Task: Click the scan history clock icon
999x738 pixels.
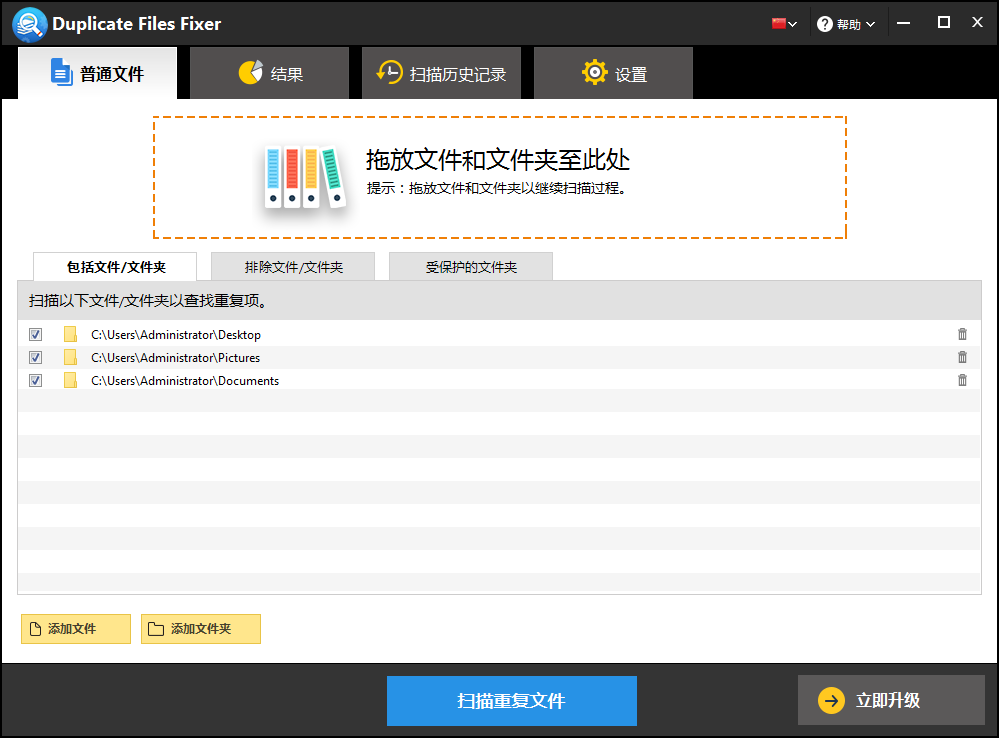Action: point(389,73)
